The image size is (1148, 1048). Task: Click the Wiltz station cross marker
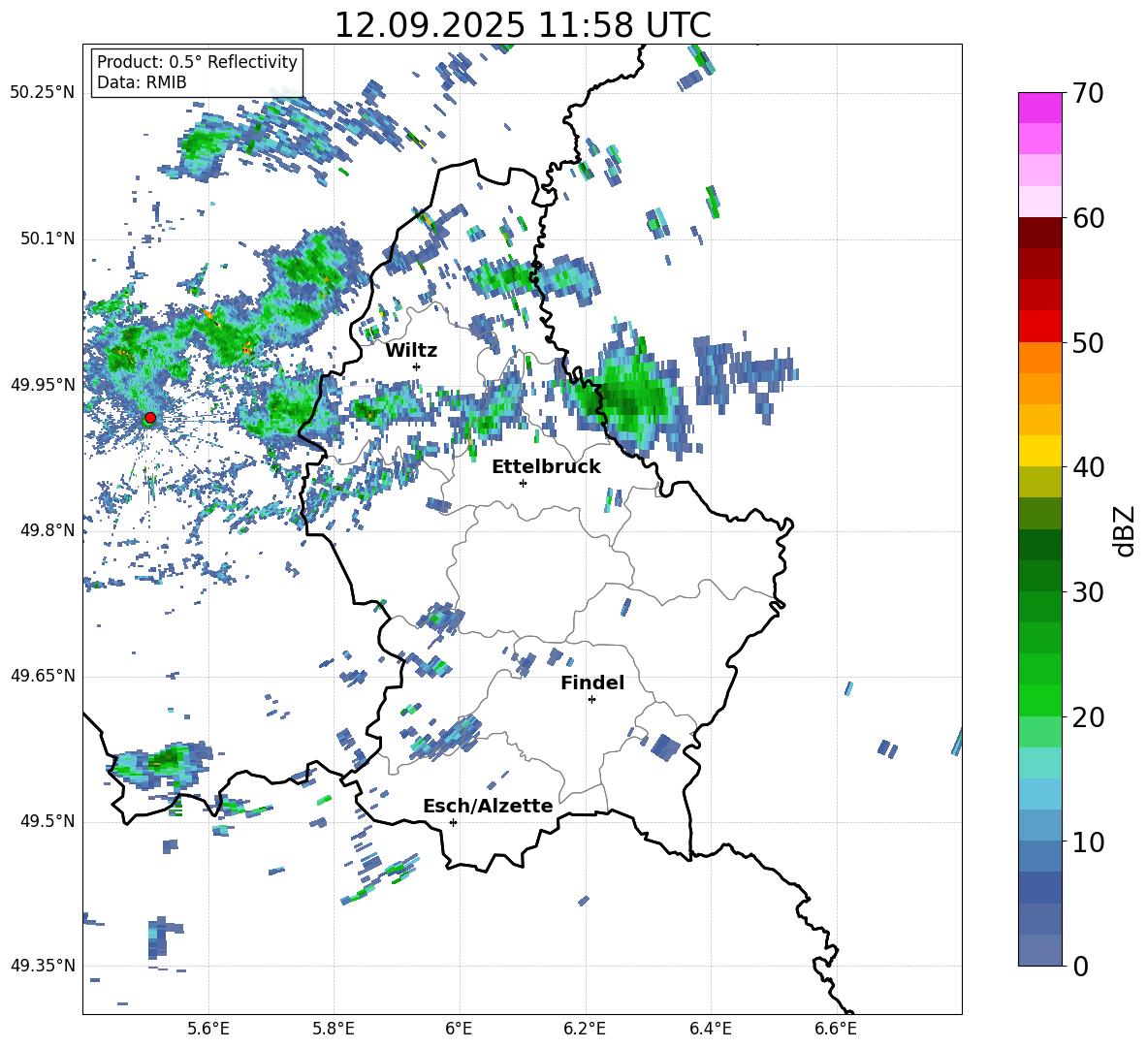(417, 366)
